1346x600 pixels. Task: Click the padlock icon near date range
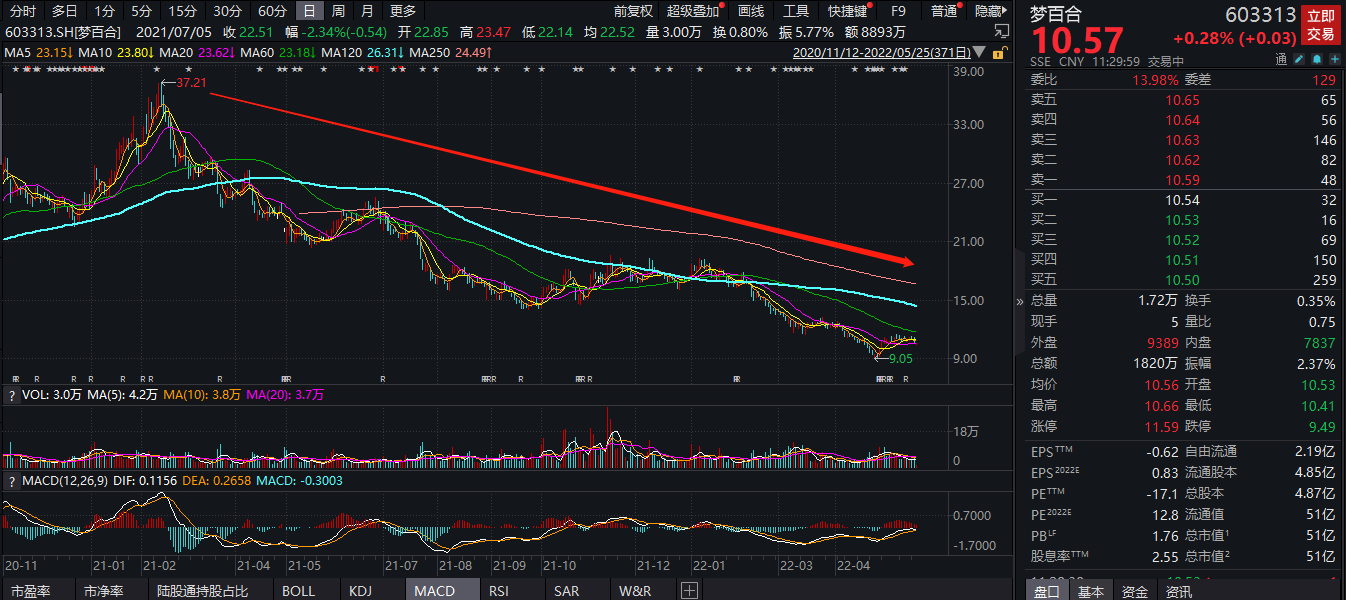[1000, 52]
